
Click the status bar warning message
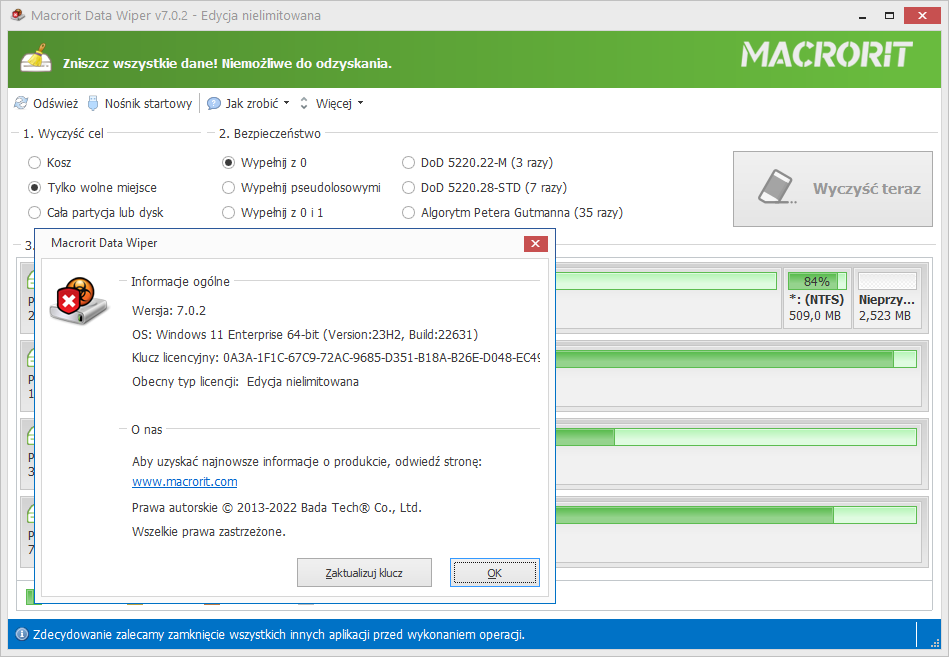(x=279, y=635)
